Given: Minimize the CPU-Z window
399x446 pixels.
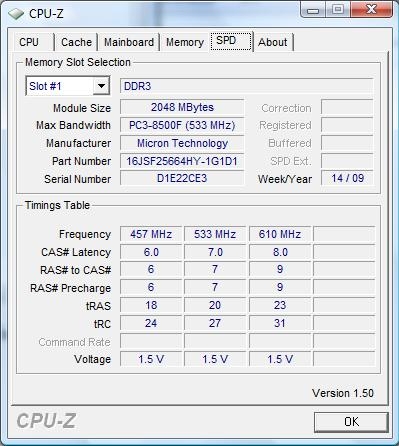Looking at the screenshot, I should pyautogui.click(x=313, y=9).
